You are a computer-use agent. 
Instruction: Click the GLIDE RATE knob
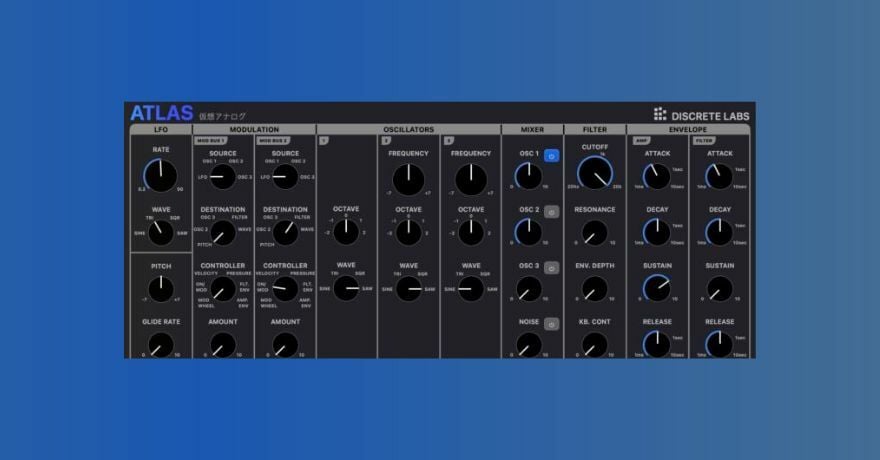161,345
